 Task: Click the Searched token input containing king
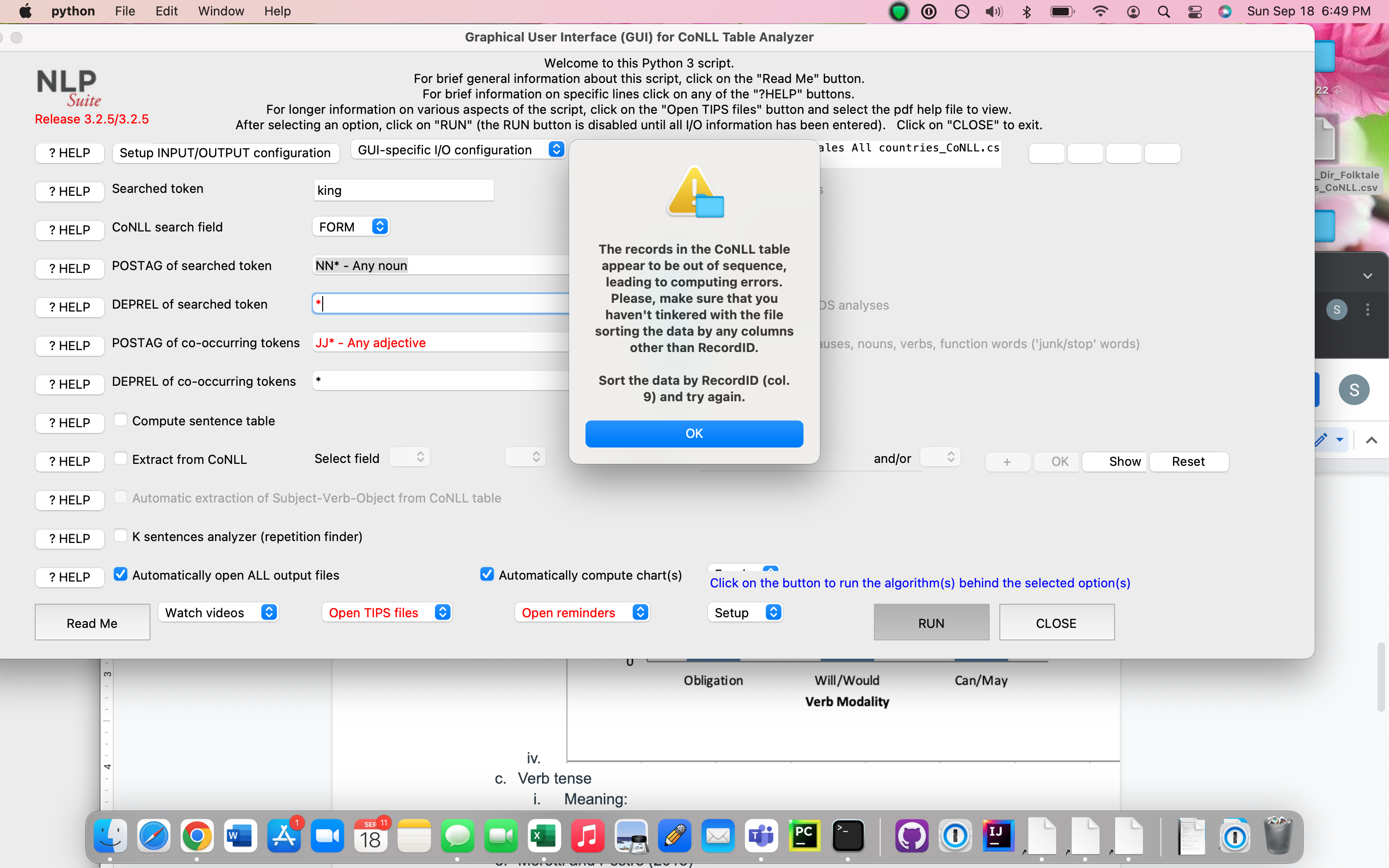[404, 190]
